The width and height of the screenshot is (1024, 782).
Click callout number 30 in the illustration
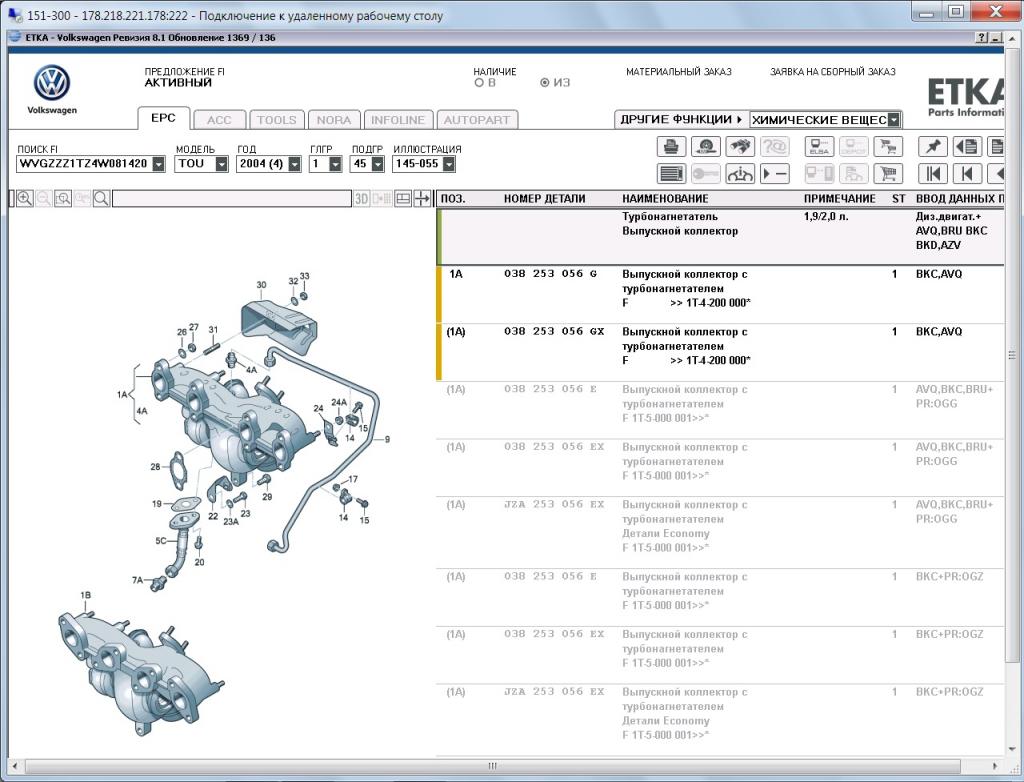[x=261, y=285]
